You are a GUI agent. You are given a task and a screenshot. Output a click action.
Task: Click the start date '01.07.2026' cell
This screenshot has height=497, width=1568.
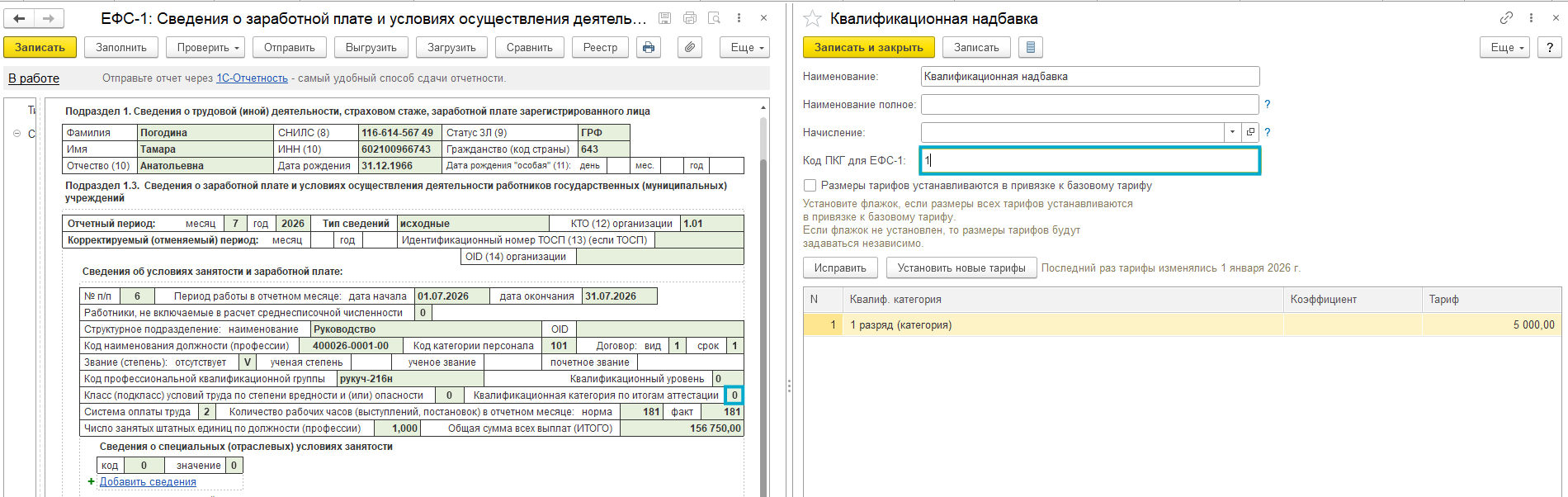(452, 296)
